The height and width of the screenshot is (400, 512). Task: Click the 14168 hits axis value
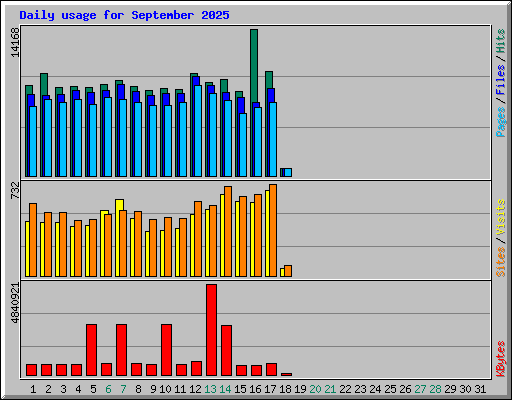pyautogui.click(x=15, y=42)
